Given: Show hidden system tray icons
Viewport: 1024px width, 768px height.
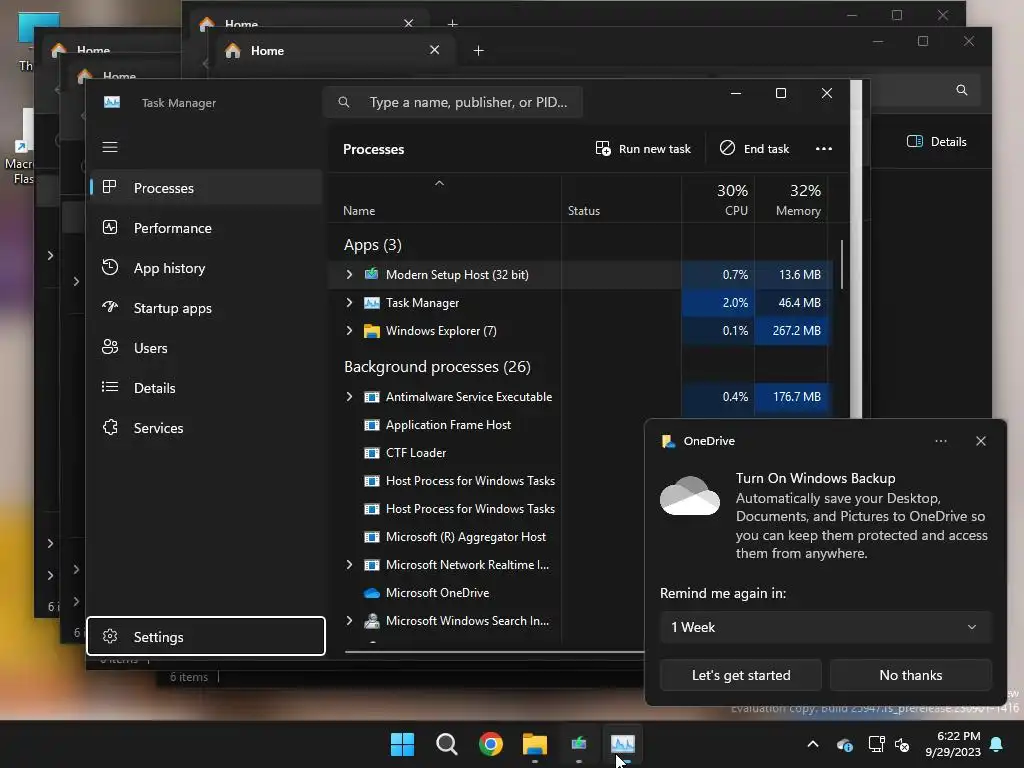Looking at the screenshot, I should (813, 744).
